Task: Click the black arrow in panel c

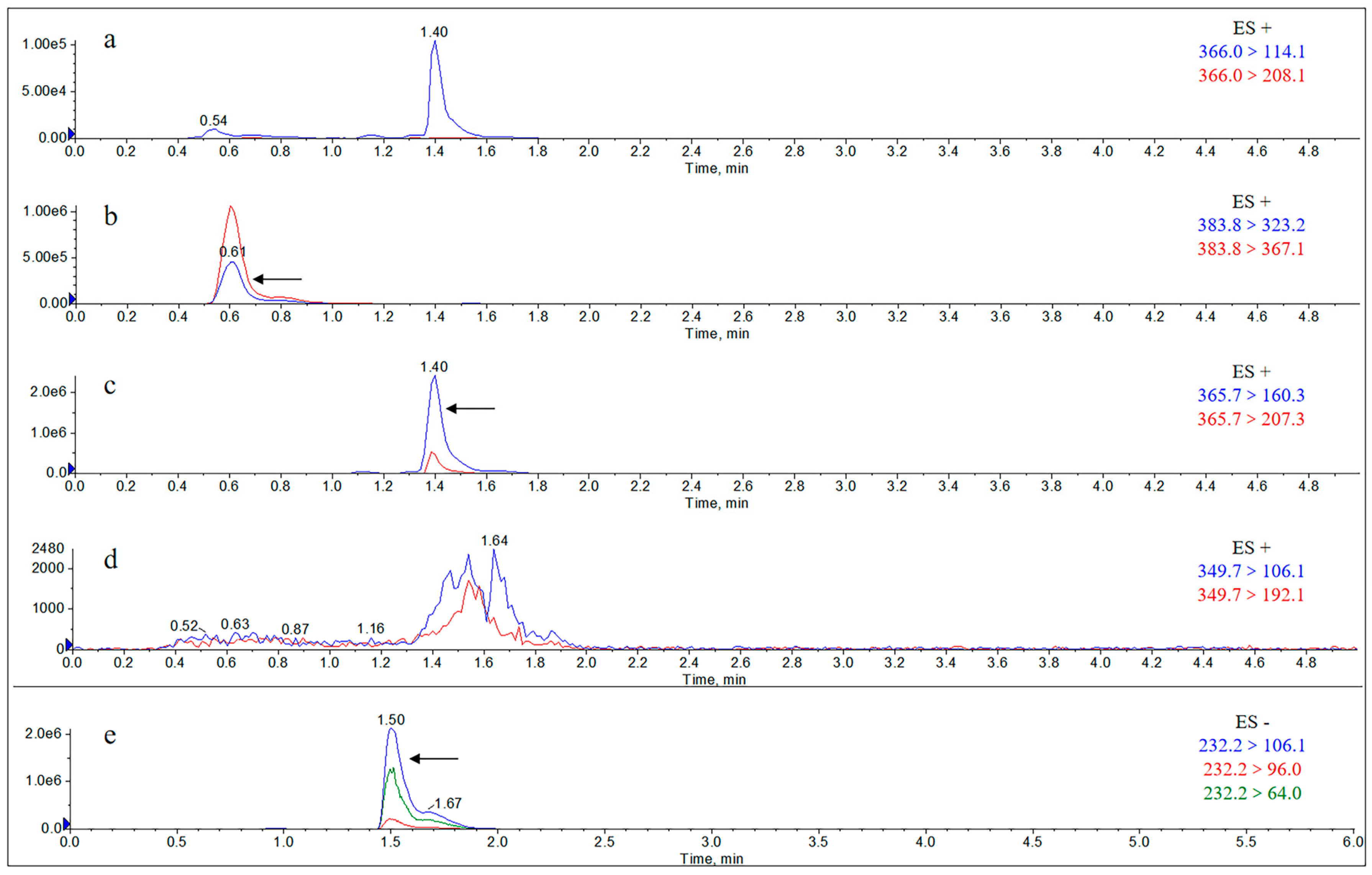Action: (x=470, y=409)
